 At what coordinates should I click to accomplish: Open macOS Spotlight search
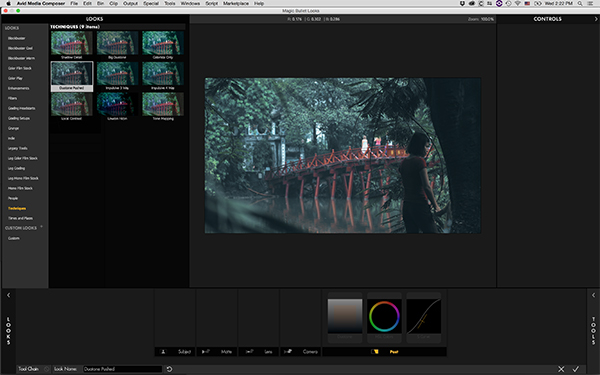coord(580,3)
